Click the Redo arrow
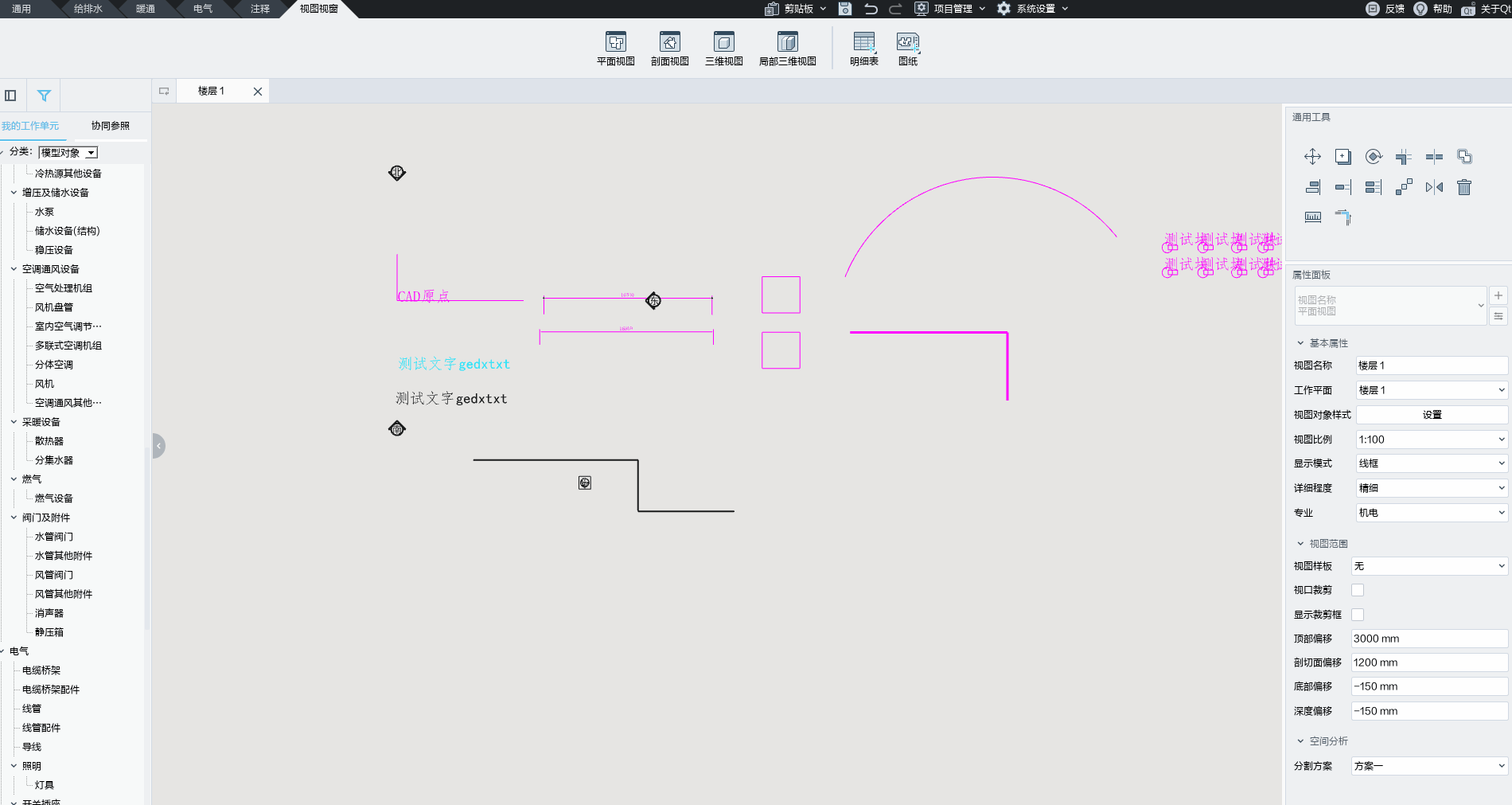The width and height of the screenshot is (1512, 805). coord(895,9)
